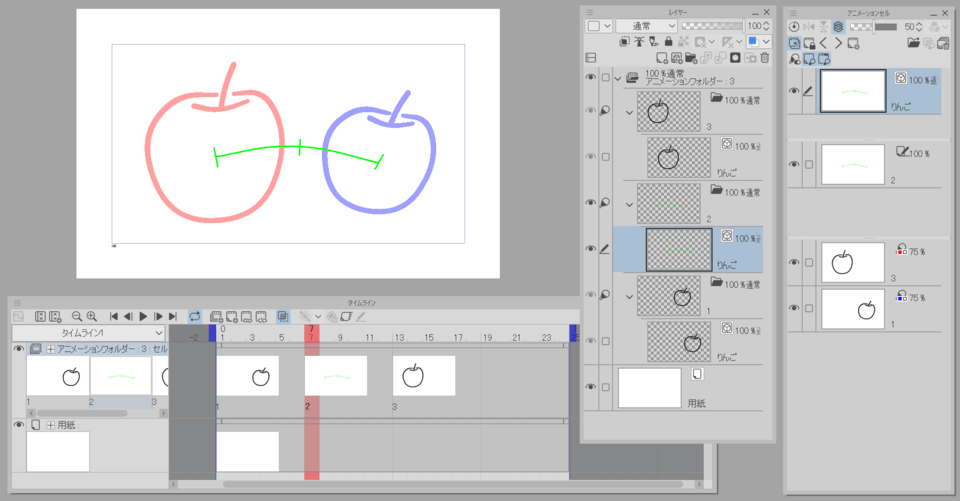Check the animation folder layer selection box

606,78
